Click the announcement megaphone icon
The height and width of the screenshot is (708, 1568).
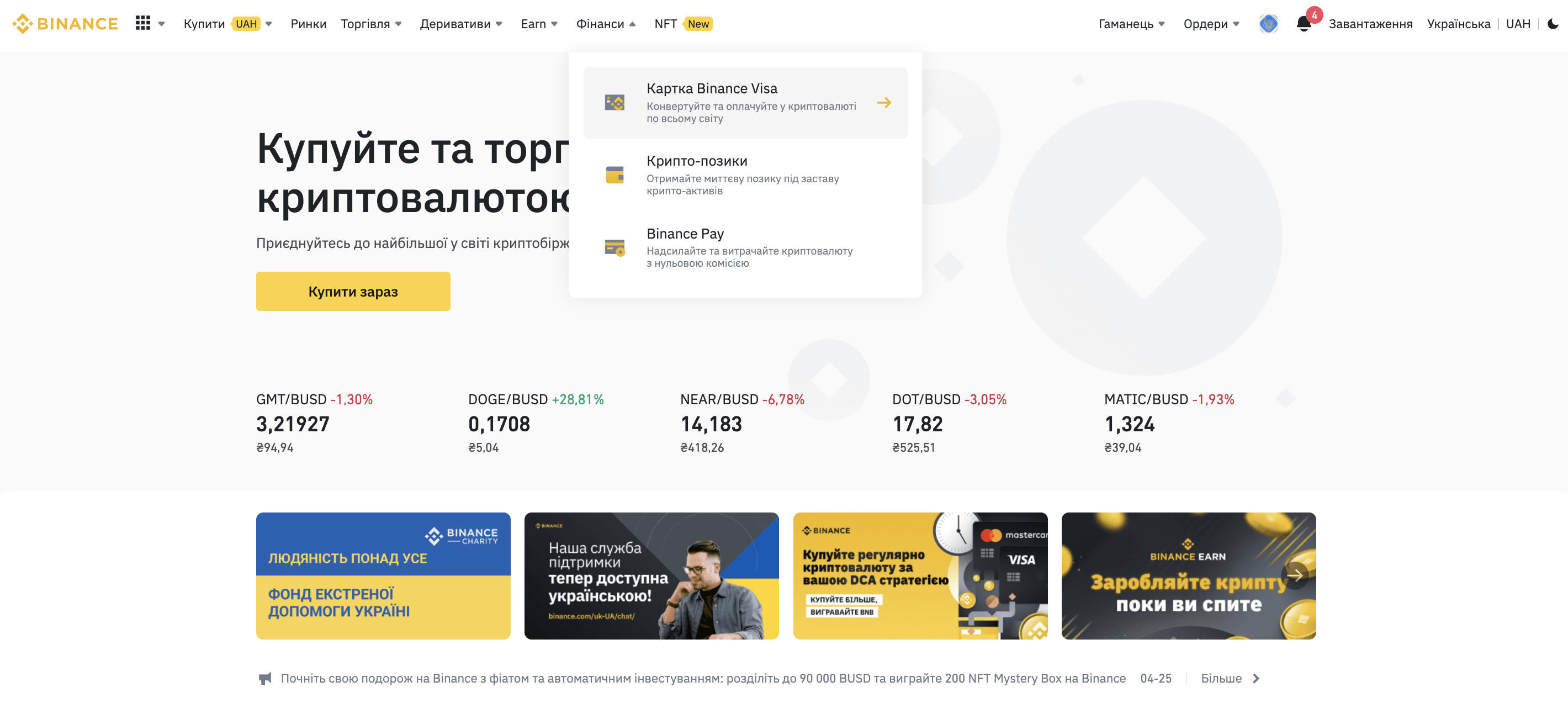point(265,678)
